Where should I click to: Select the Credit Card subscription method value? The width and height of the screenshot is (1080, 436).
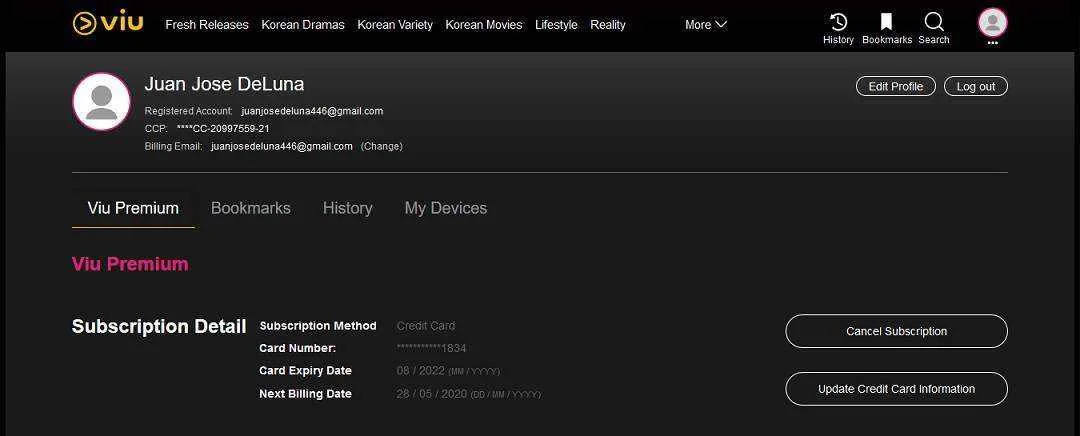point(426,326)
